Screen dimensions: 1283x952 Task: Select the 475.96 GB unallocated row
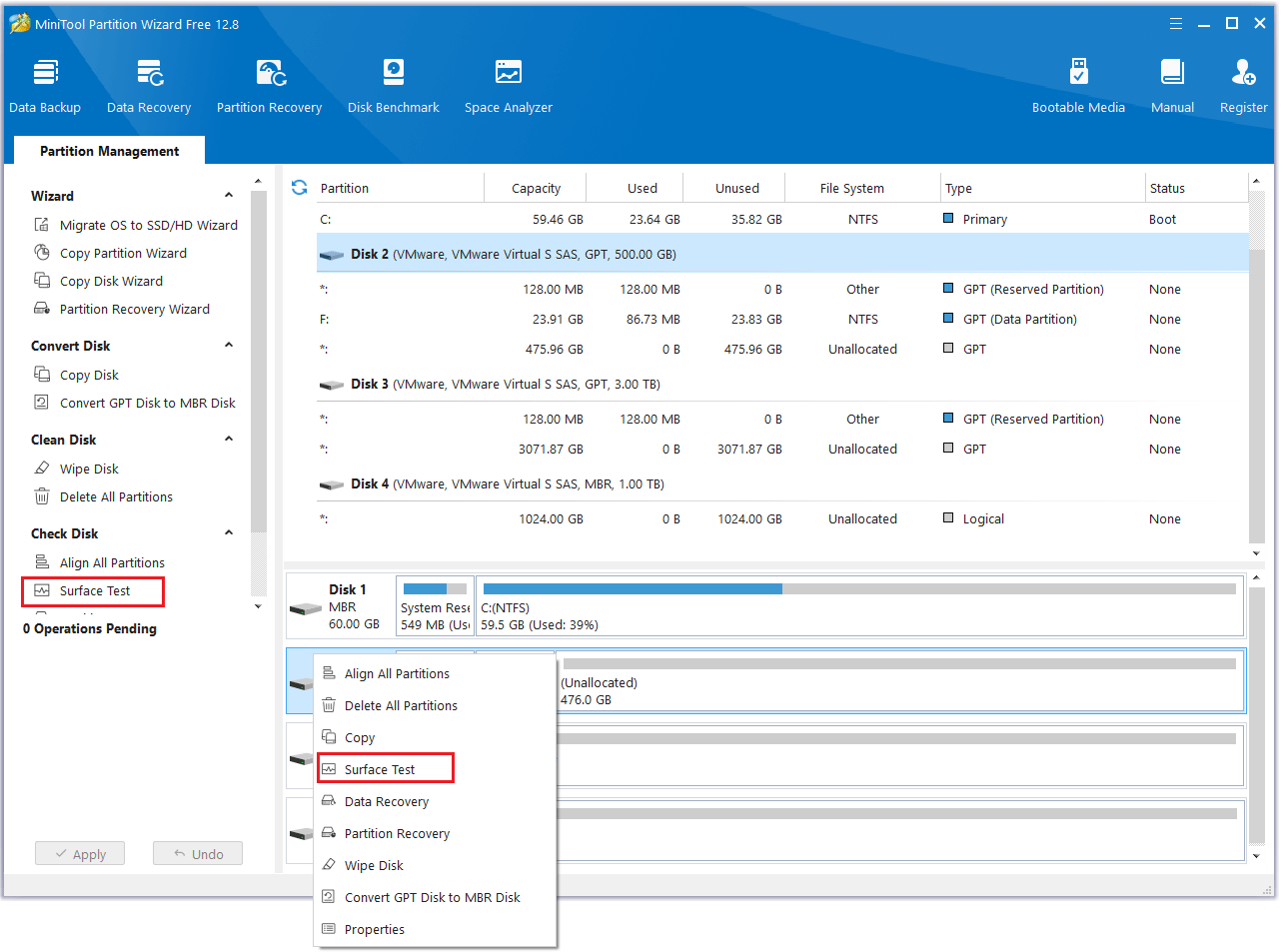(x=782, y=349)
